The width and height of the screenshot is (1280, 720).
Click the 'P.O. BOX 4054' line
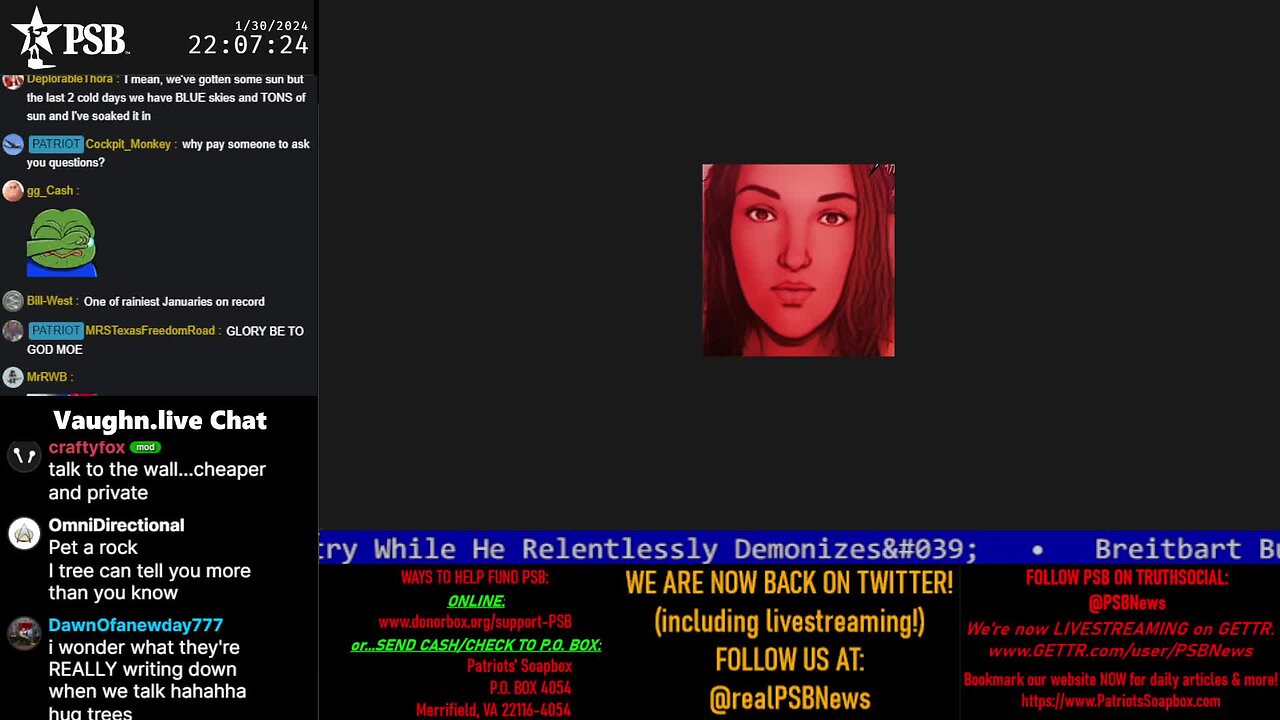coord(531,688)
